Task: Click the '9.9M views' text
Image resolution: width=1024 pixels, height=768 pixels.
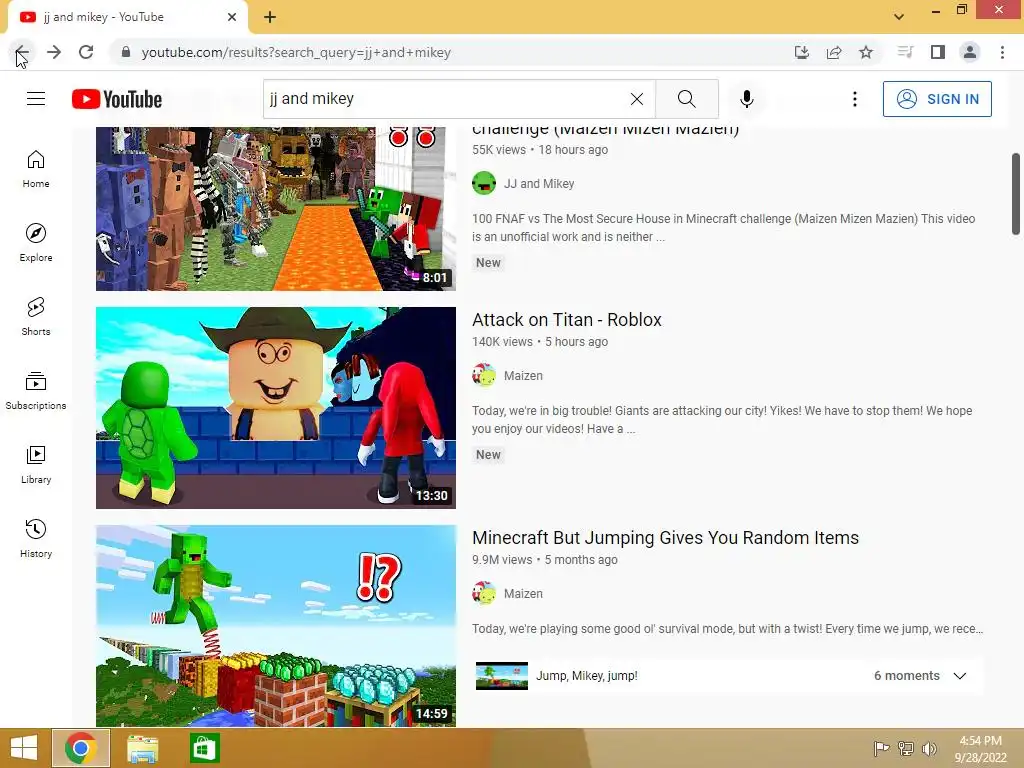Action: click(x=502, y=560)
